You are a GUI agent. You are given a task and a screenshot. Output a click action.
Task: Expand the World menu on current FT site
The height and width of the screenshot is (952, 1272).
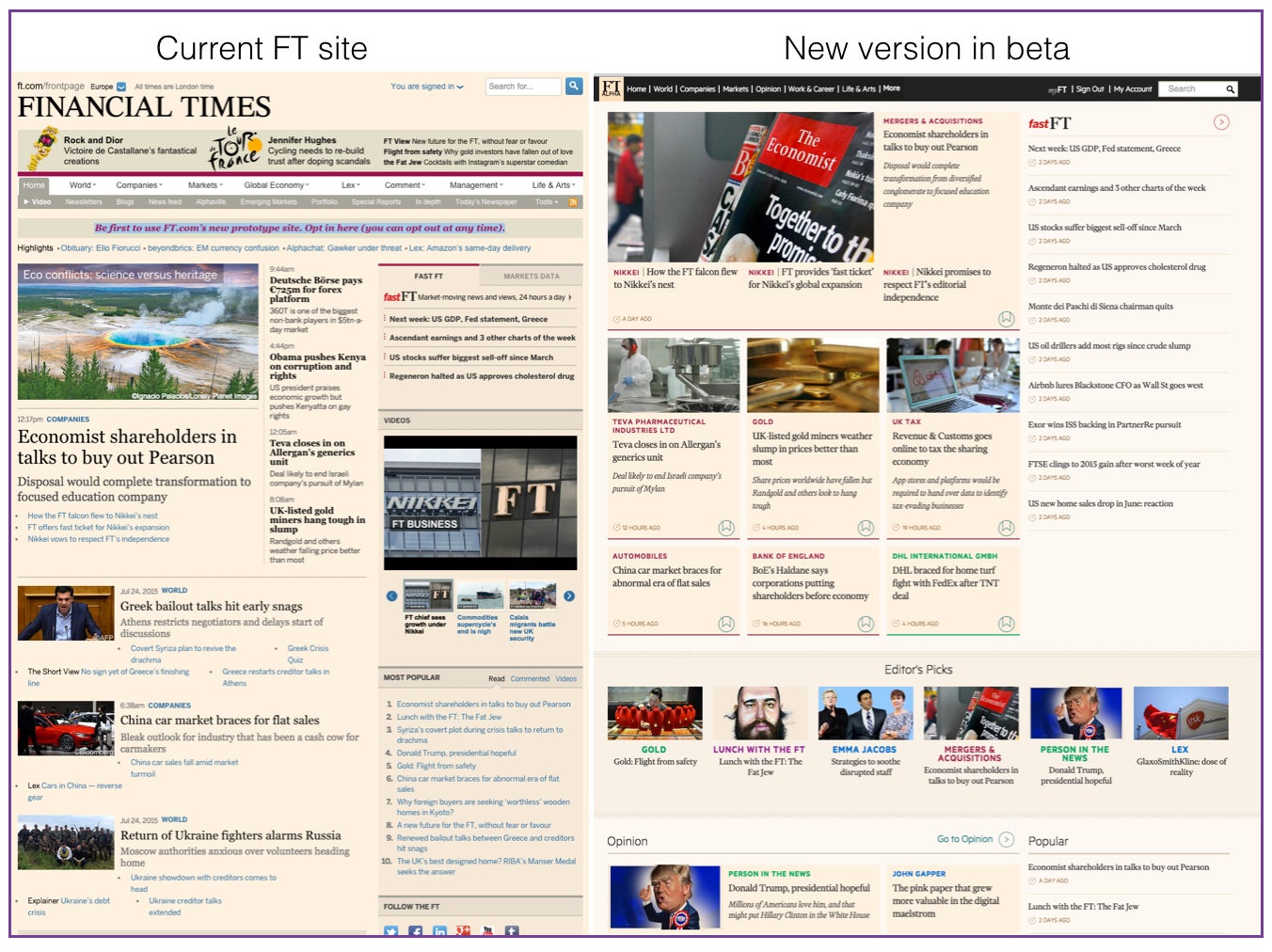coord(83,185)
